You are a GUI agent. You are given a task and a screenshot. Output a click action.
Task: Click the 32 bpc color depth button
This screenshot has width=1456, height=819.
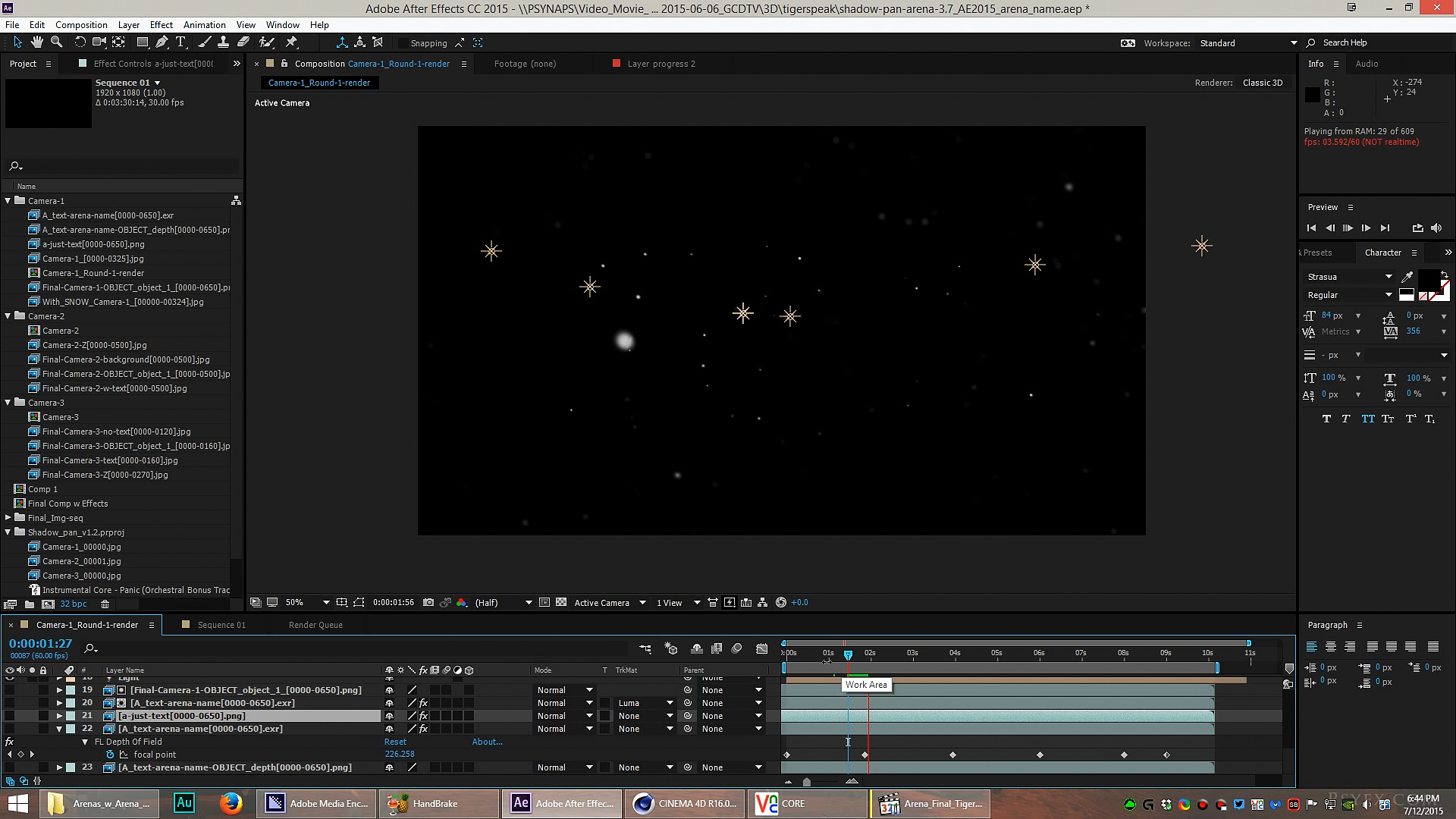pos(74,604)
